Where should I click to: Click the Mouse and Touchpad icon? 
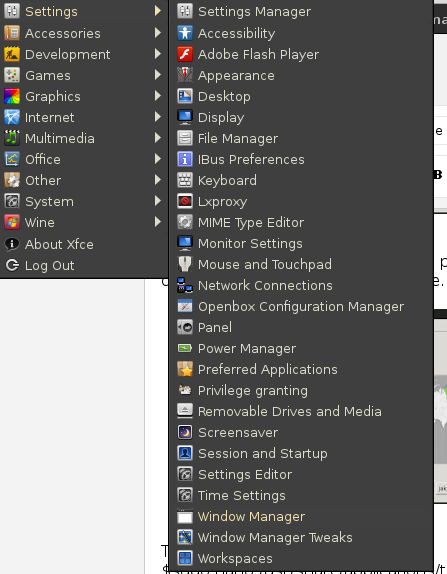tap(185, 264)
